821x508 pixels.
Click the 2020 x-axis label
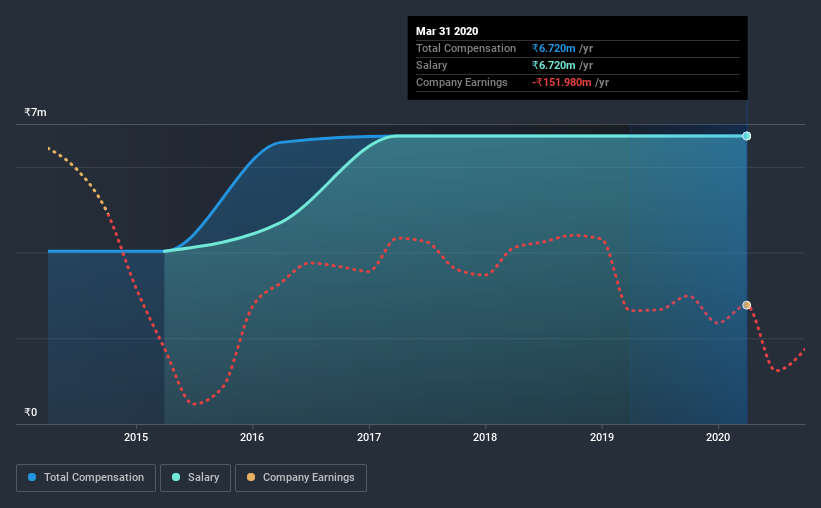[x=718, y=437]
